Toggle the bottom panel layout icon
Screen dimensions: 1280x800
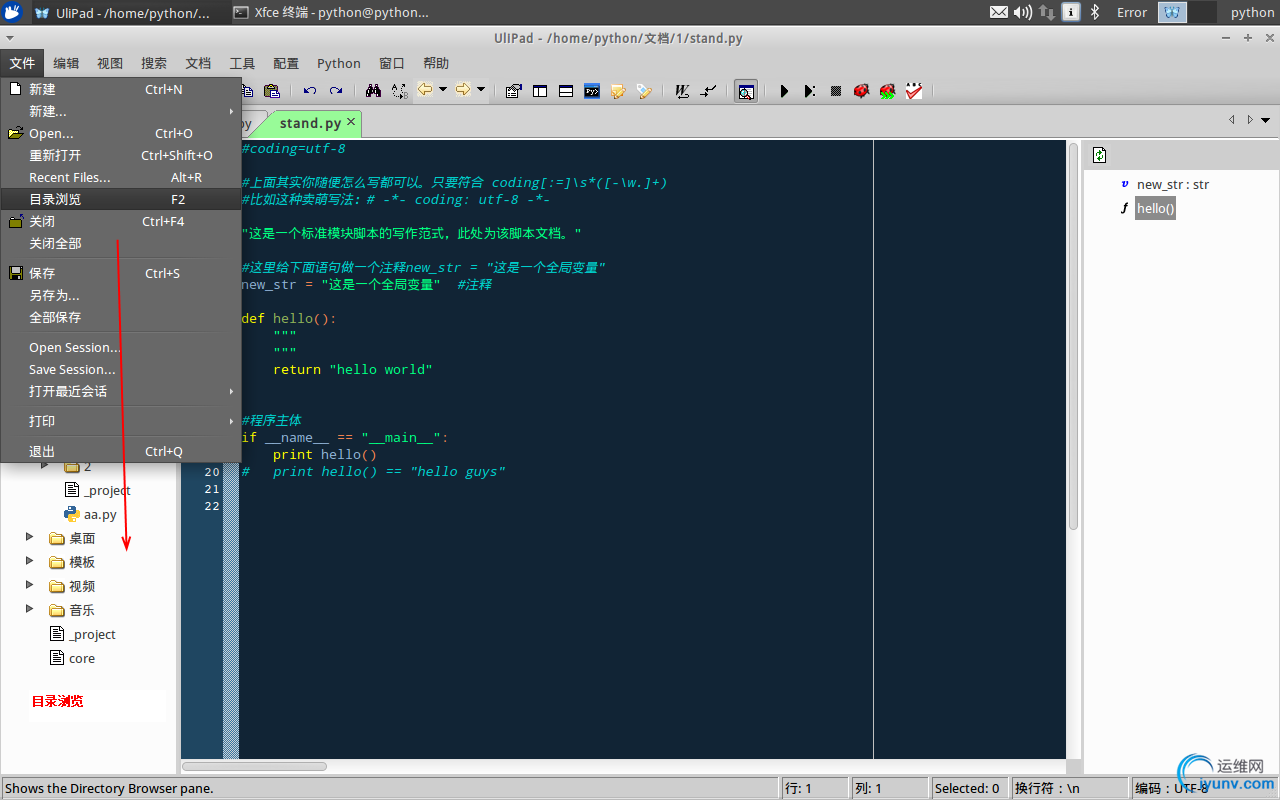coord(566,91)
